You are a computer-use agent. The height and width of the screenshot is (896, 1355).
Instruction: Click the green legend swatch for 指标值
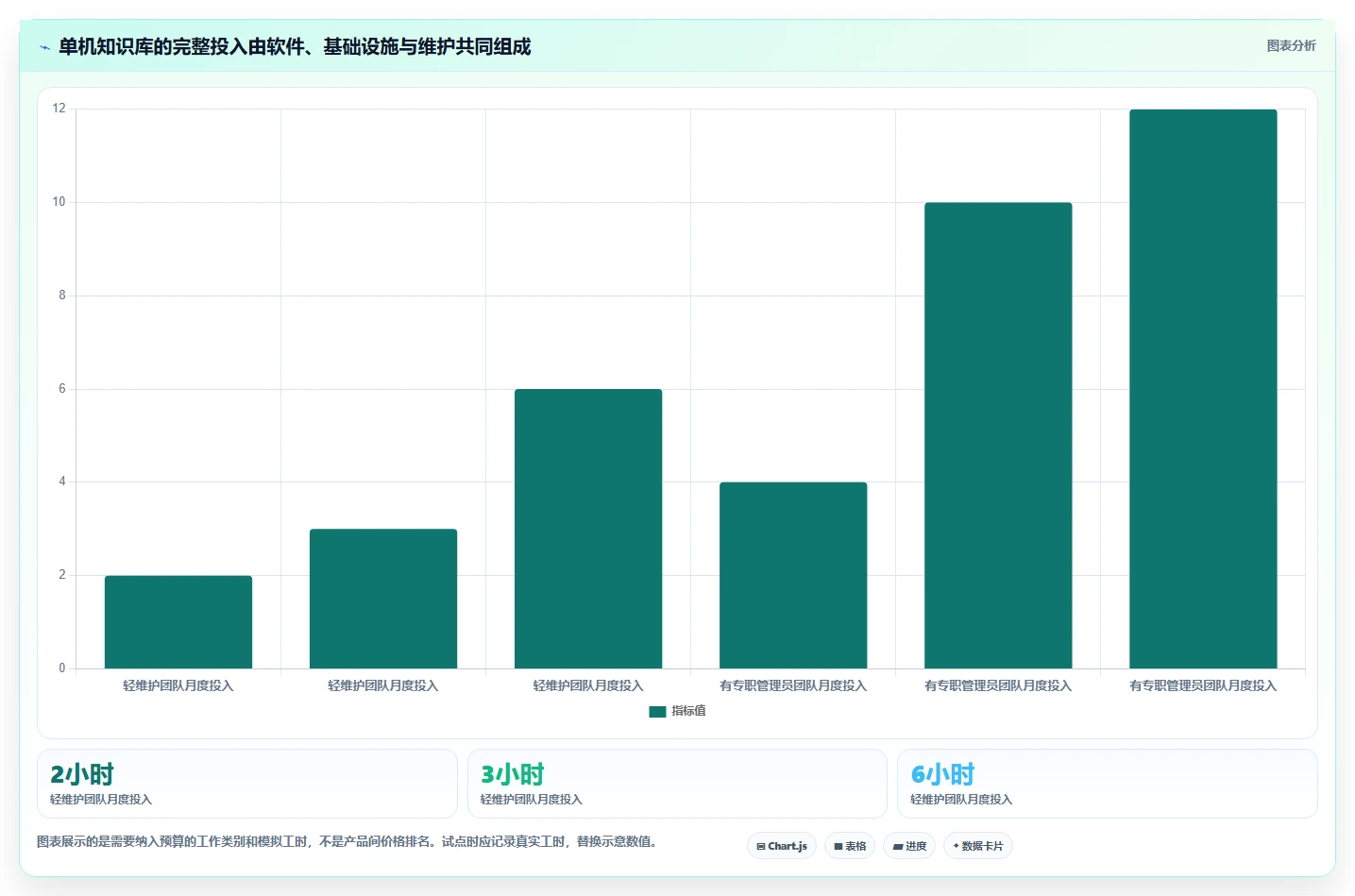click(x=657, y=712)
